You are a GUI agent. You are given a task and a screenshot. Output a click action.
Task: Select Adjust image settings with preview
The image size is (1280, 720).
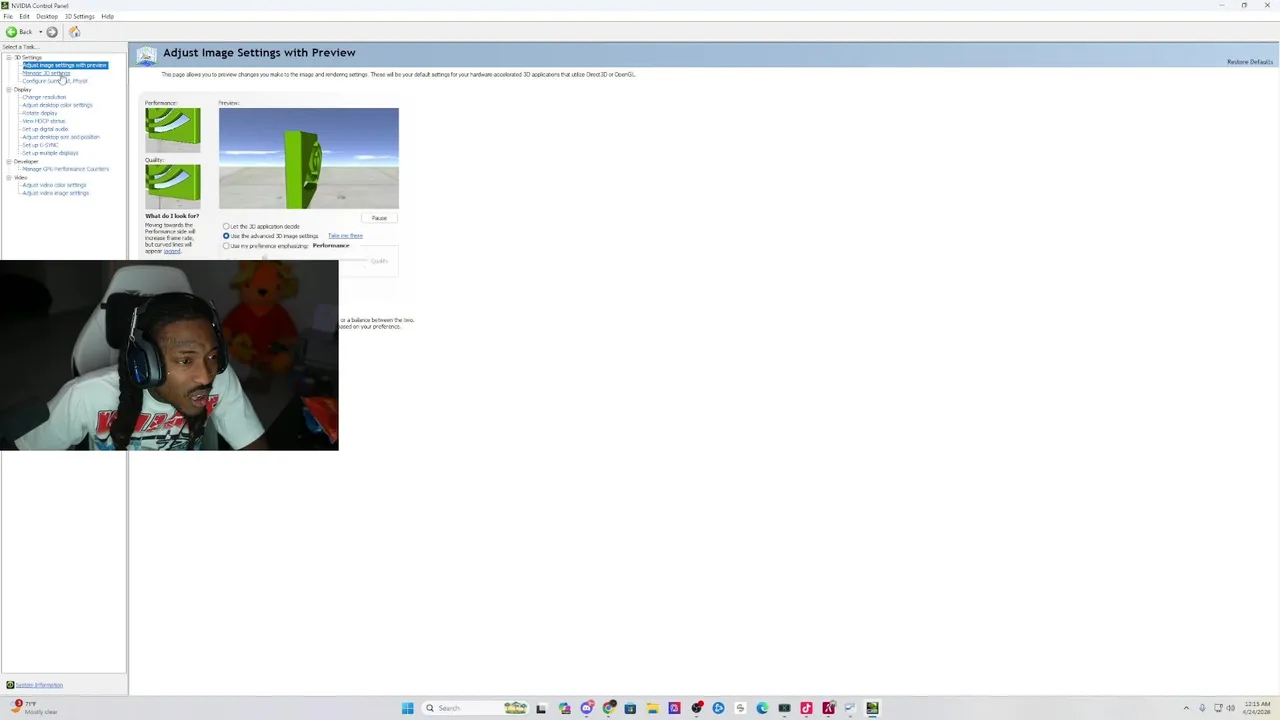[x=64, y=65]
